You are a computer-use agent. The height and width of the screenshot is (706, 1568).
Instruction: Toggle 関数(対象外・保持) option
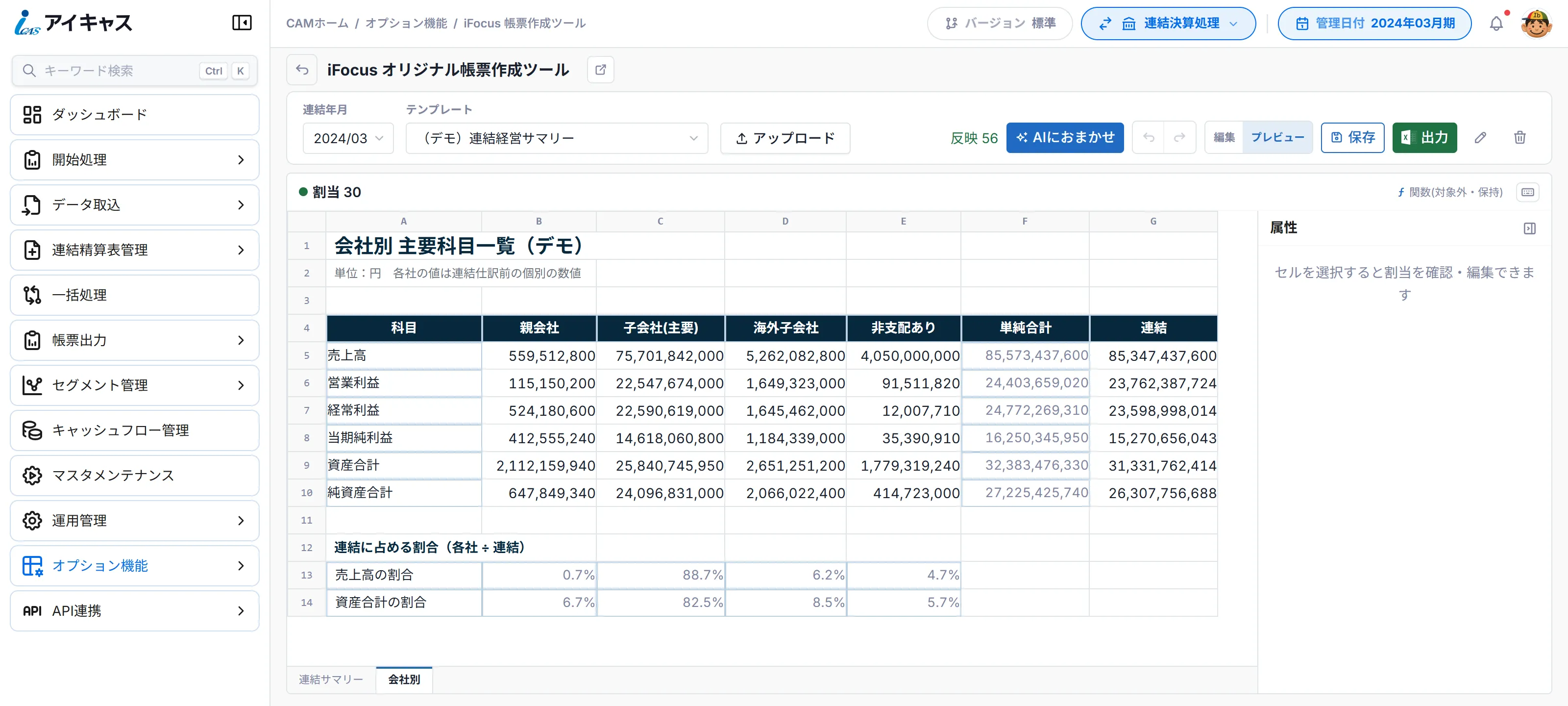click(1449, 193)
